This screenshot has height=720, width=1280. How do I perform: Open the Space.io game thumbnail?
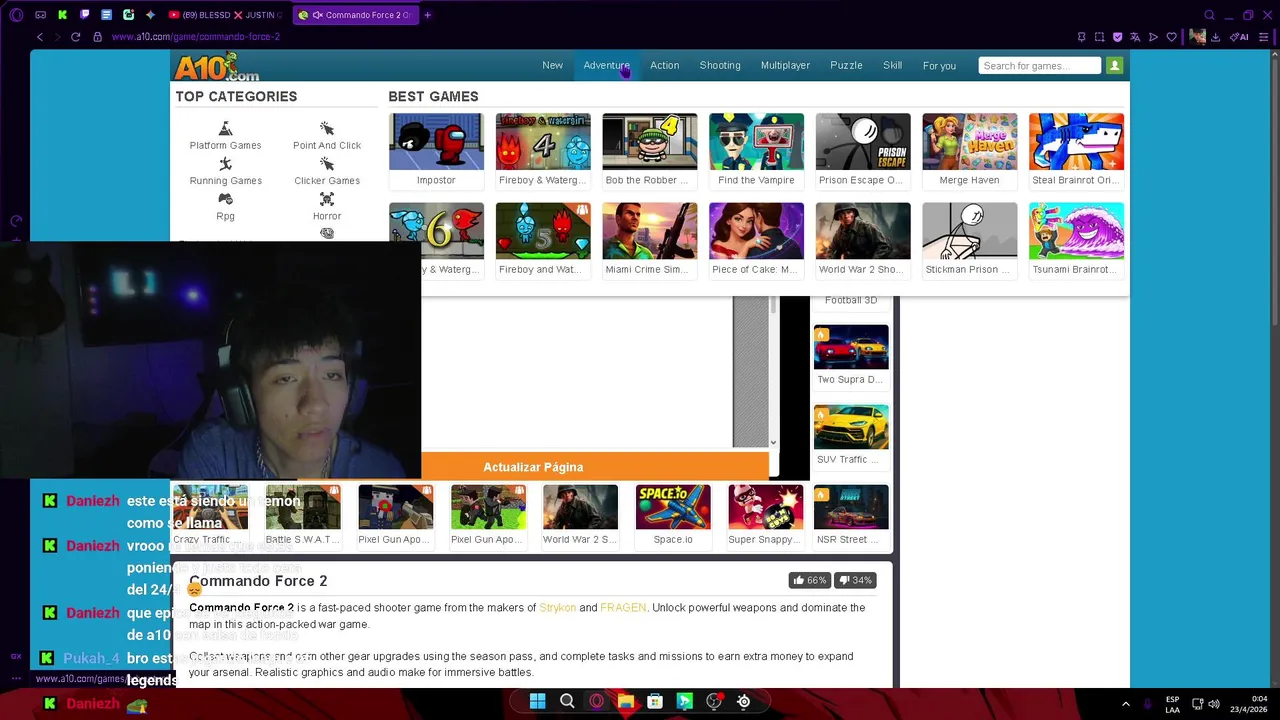click(x=673, y=507)
